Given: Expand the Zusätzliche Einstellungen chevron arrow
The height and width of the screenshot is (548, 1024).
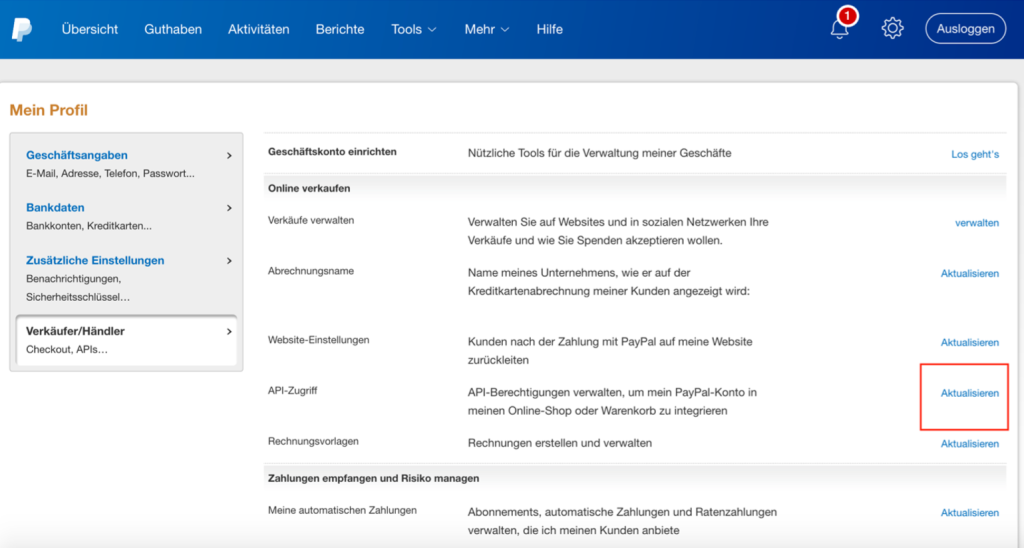Looking at the screenshot, I should pyautogui.click(x=229, y=261).
